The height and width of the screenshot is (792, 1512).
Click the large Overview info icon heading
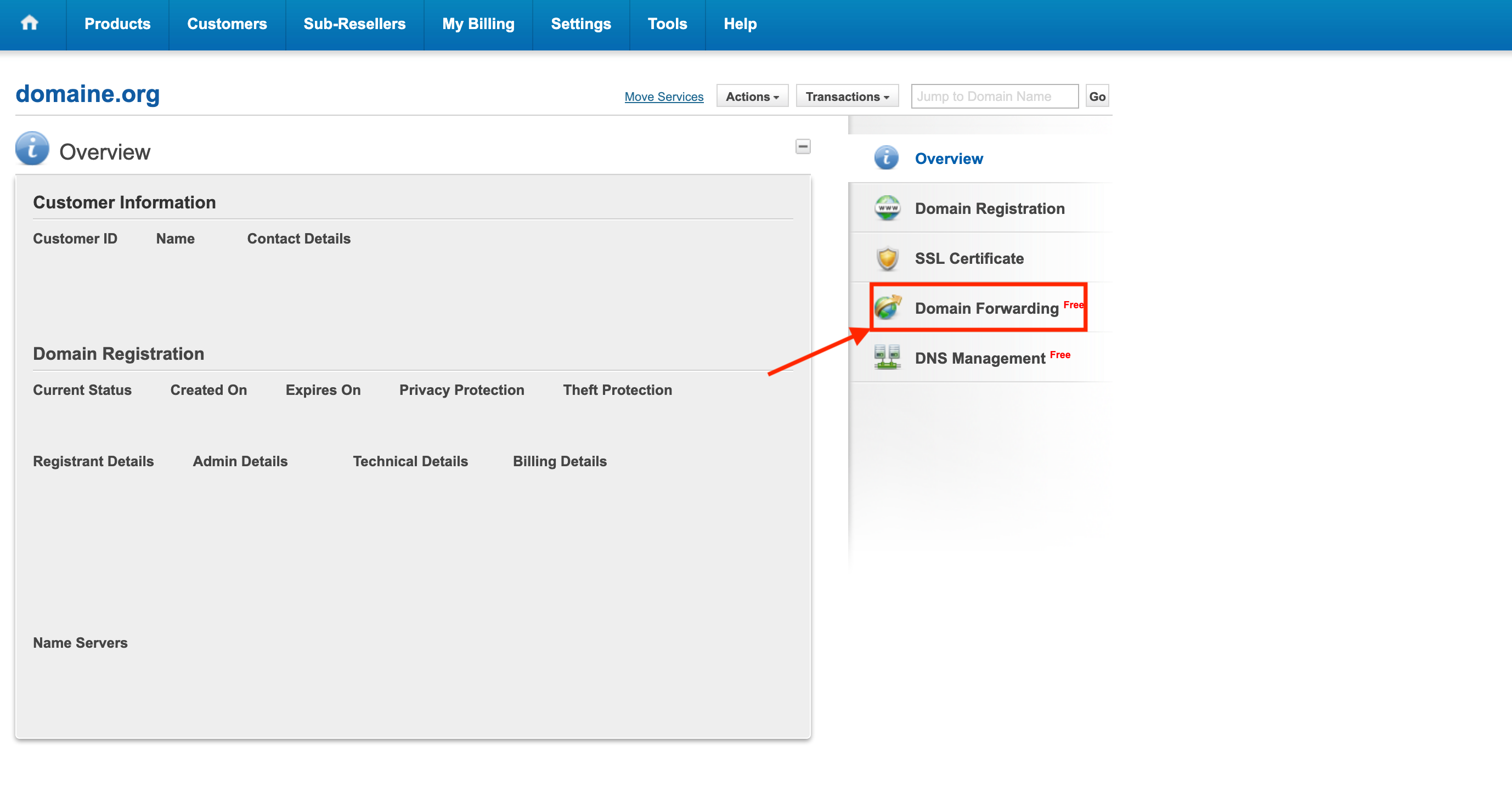pyautogui.click(x=32, y=149)
